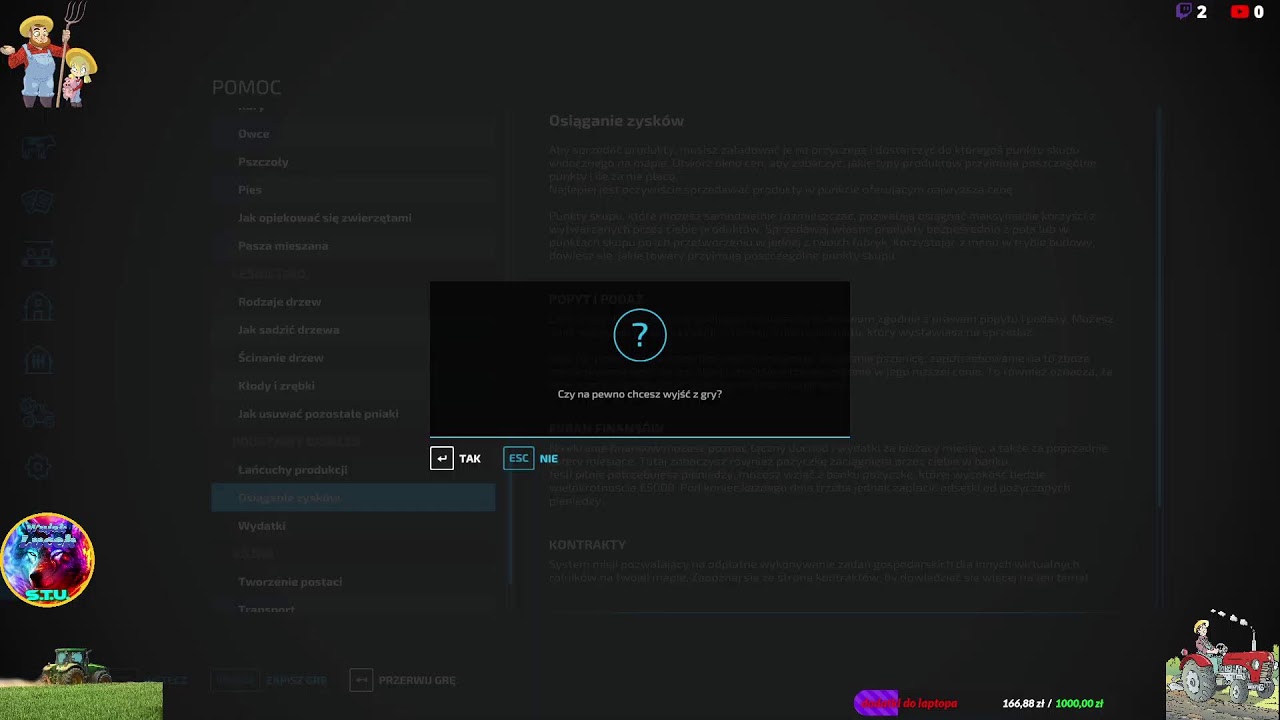Select the highlighted Osiąganie zysków topic
This screenshot has height=720, width=1280.
point(353,497)
